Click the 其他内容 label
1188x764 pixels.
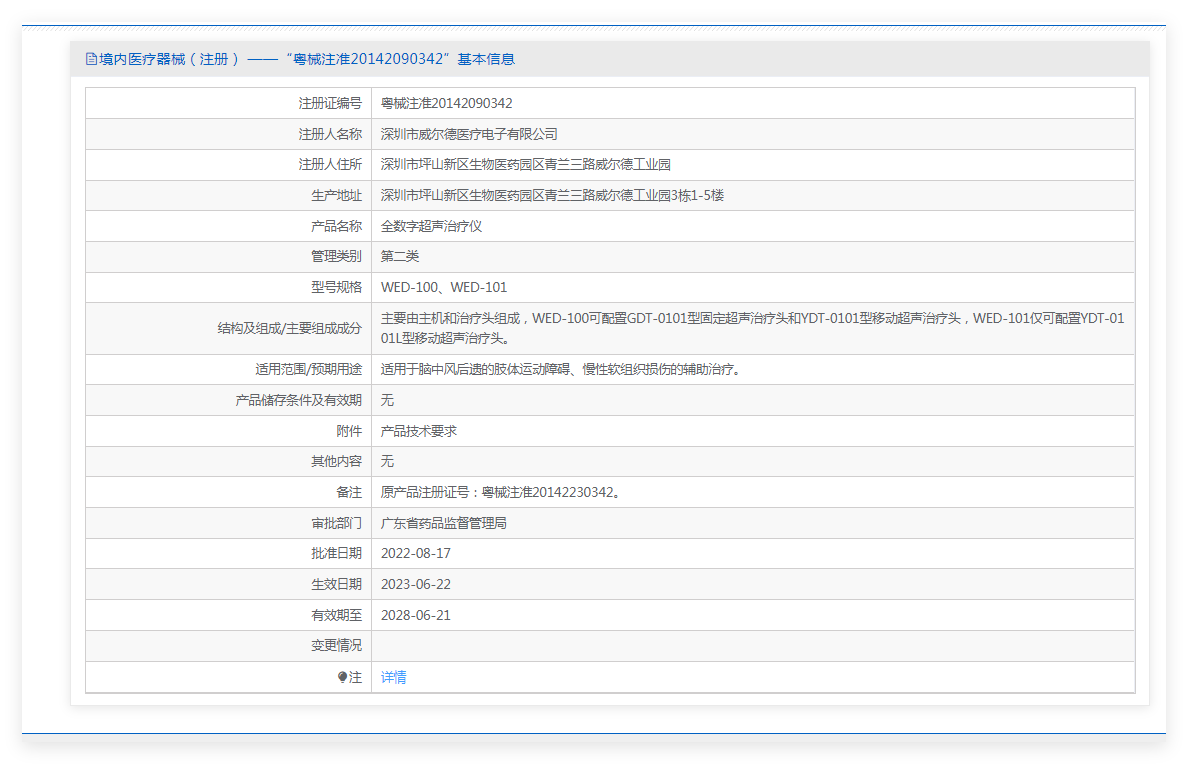pyautogui.click(x=336, y=462)
